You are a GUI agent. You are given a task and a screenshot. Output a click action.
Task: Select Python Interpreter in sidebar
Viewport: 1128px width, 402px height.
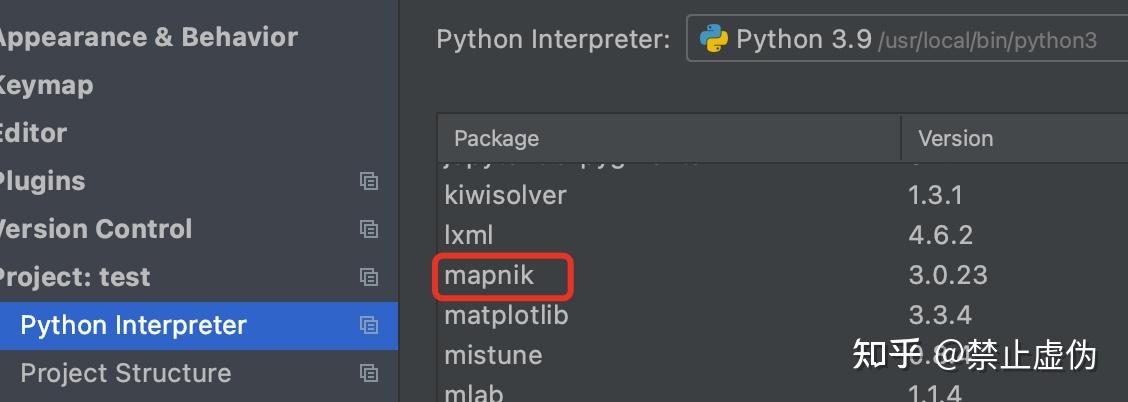133,325
